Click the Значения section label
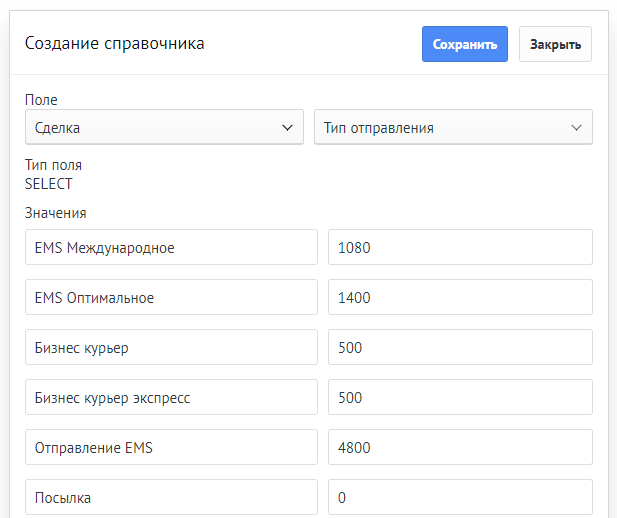 coord(56,212)
